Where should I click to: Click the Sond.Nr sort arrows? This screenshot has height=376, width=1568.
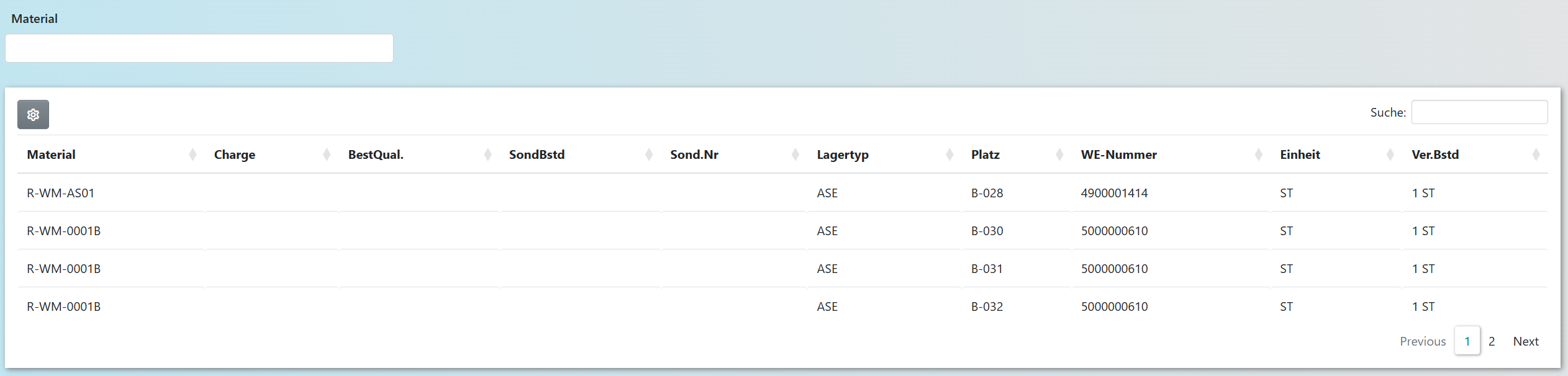(795, 154)
